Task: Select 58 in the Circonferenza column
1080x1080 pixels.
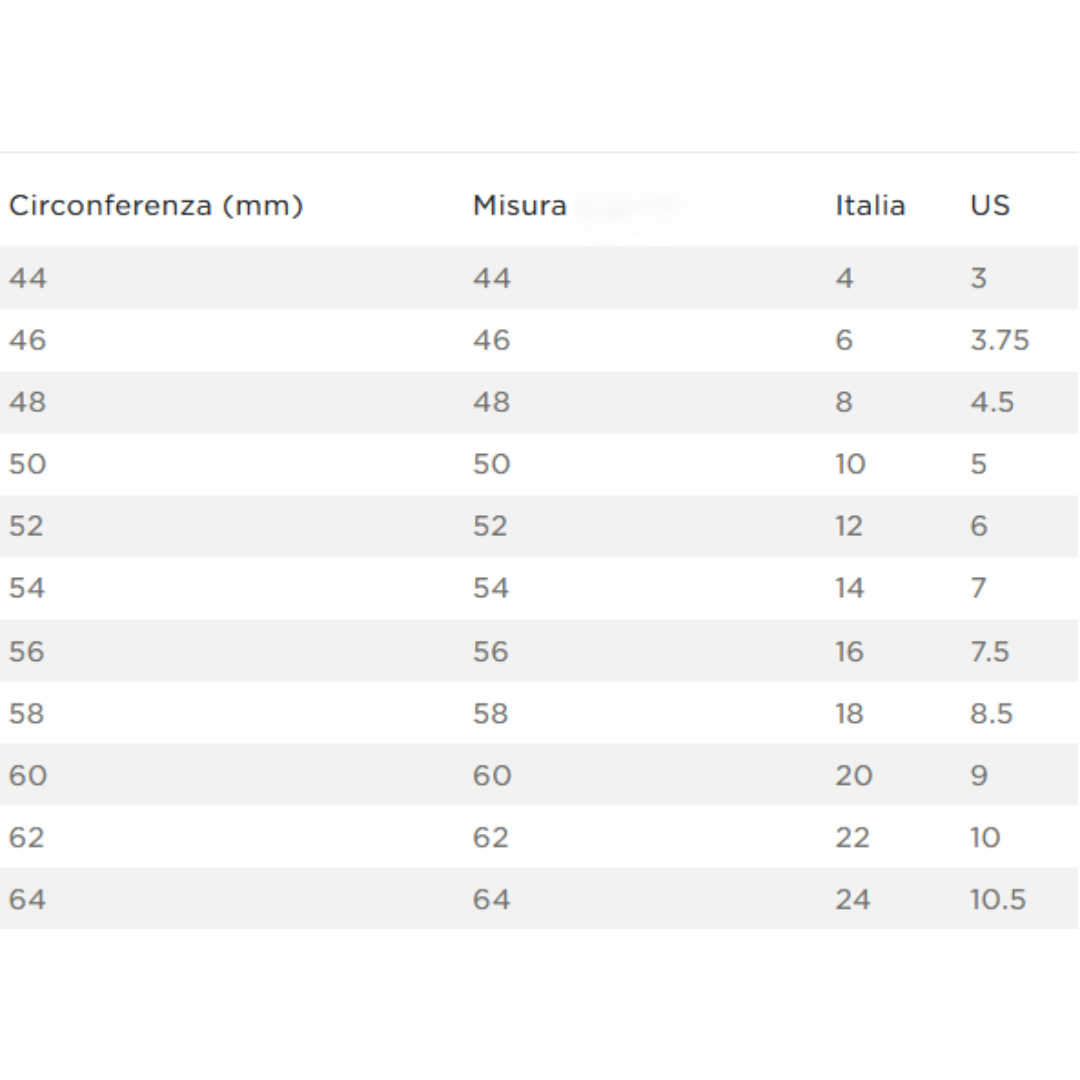Action: [28, 714]
